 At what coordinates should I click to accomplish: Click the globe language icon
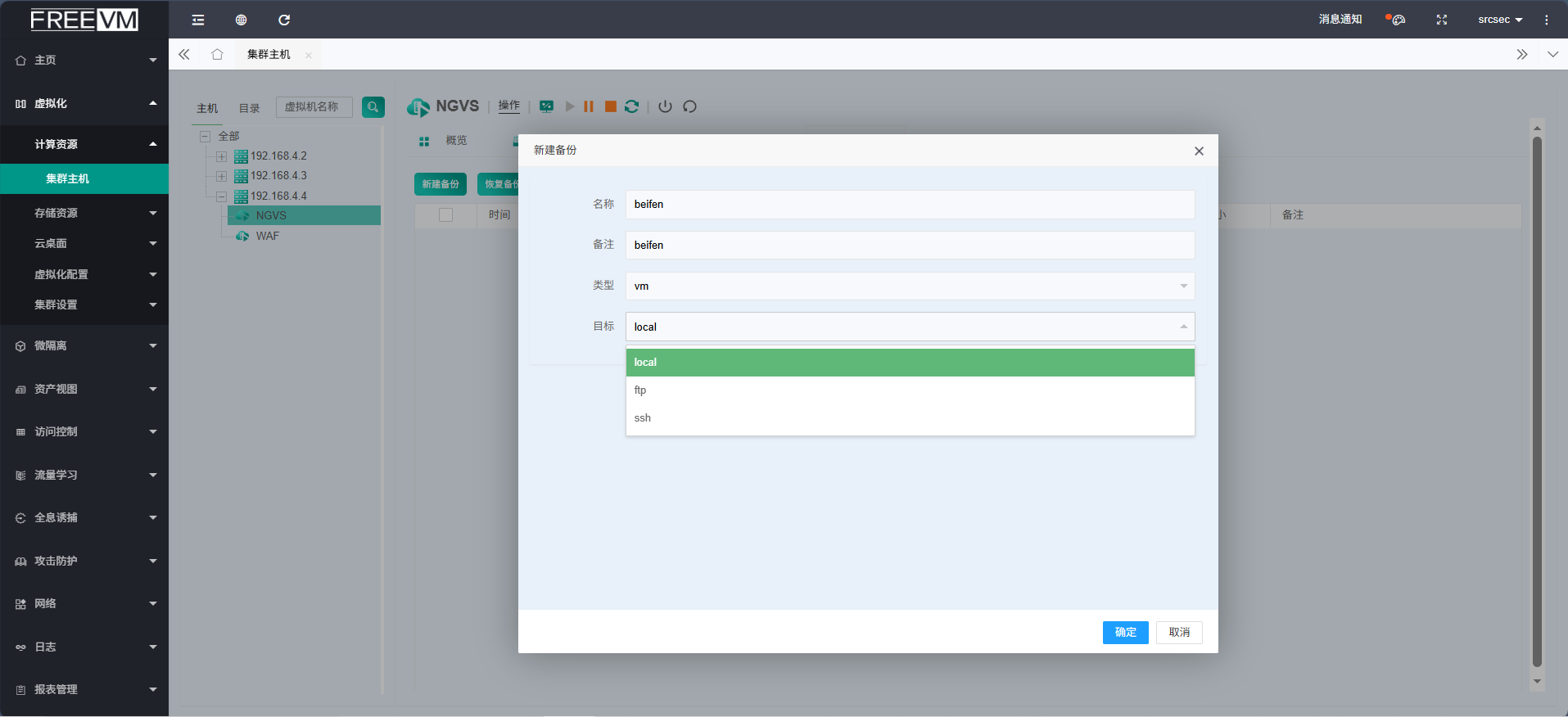coord(241,20)
